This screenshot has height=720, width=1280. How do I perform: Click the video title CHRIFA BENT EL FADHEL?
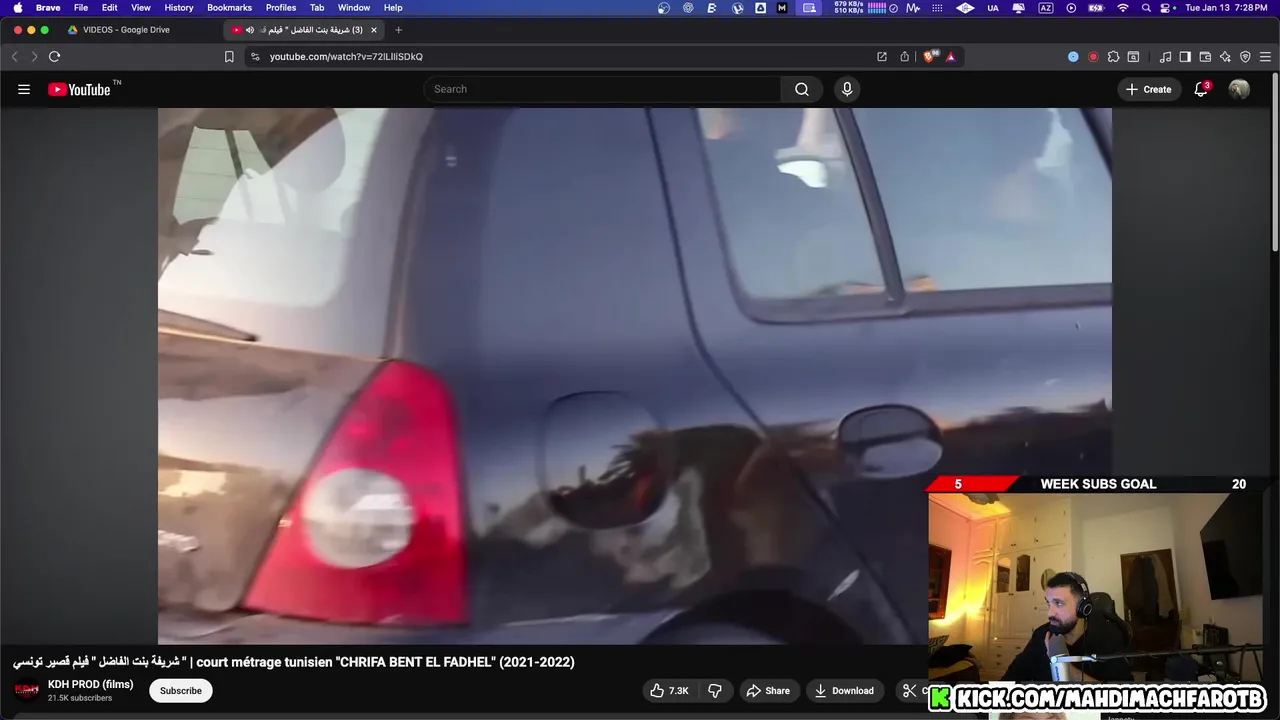pos(293,662)
